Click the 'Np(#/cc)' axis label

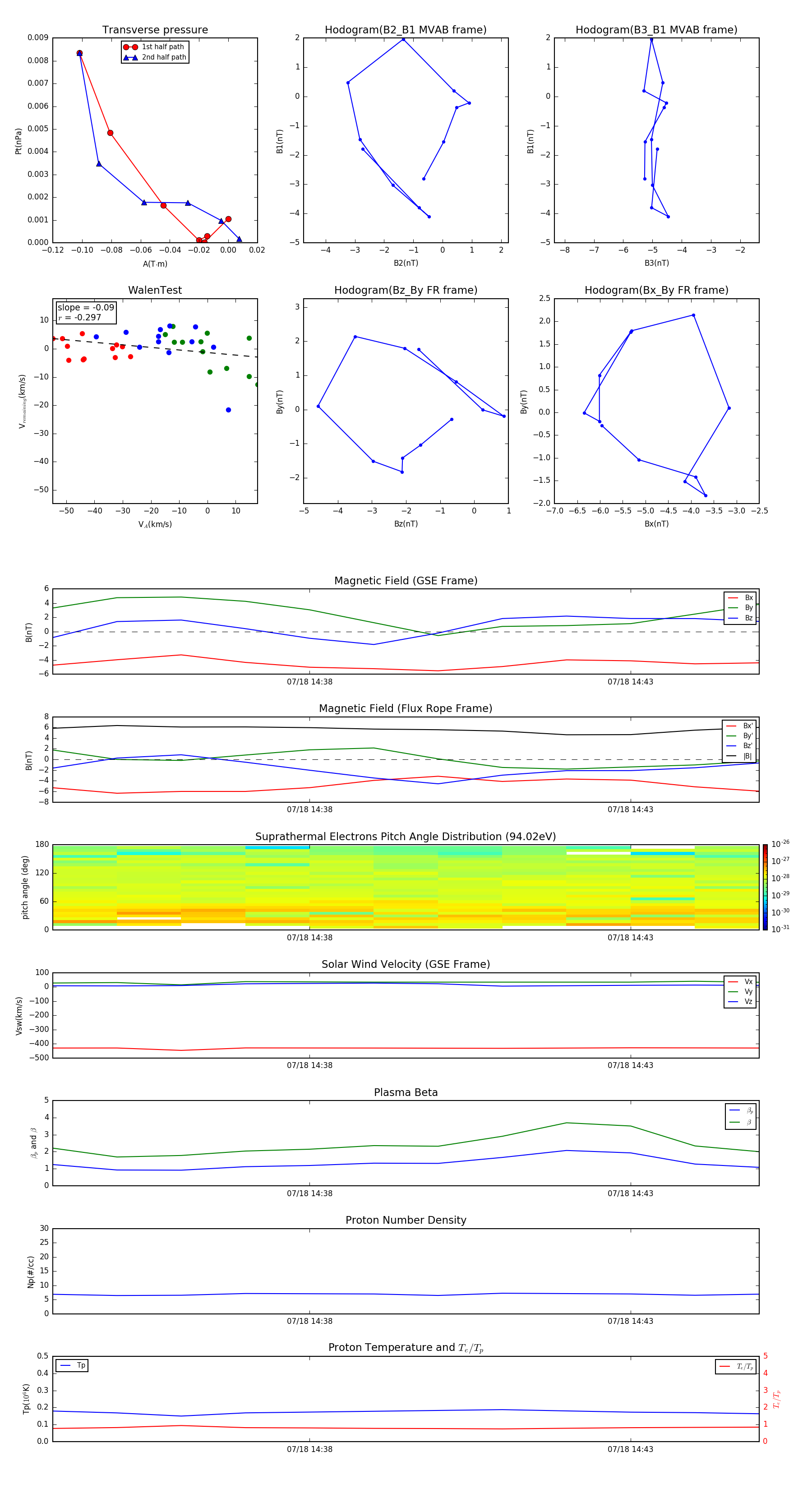pos(31,1271)
